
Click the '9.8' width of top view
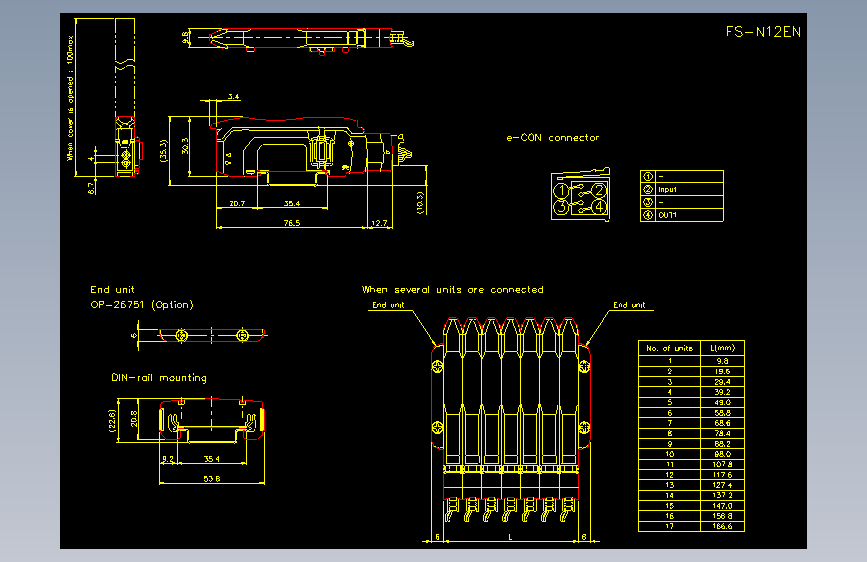coord(185,38)
